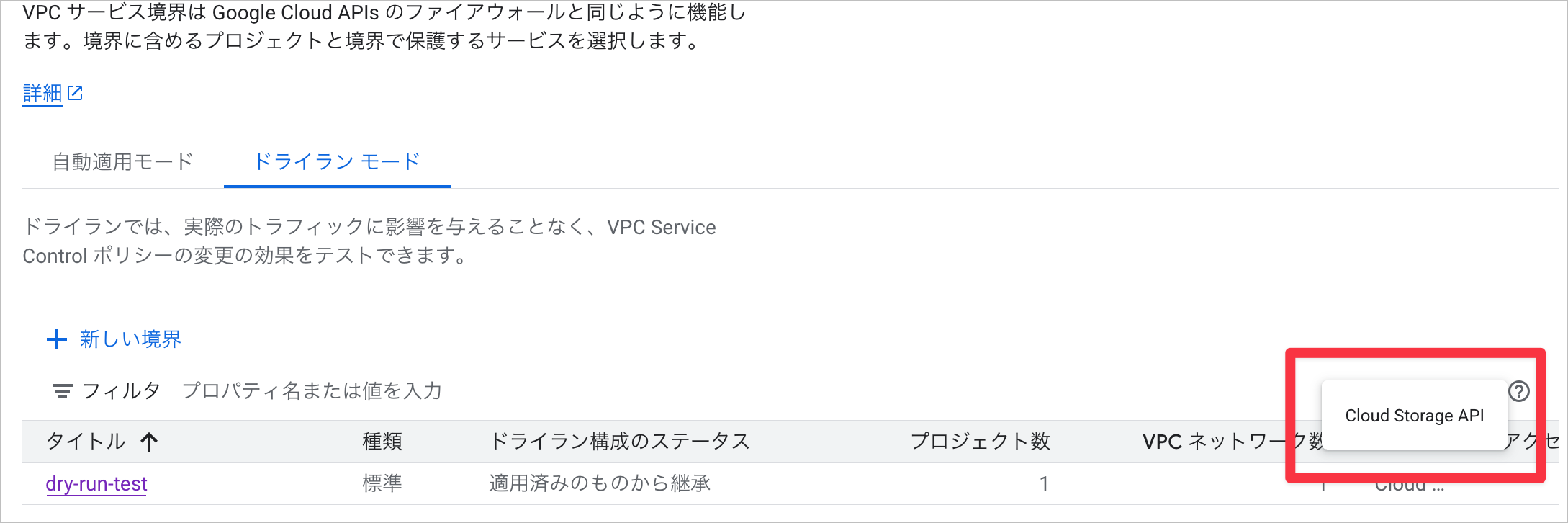1568x523 pixels.
Task: Click the VPC ネットワーク数 column header
Action: 1224,441
